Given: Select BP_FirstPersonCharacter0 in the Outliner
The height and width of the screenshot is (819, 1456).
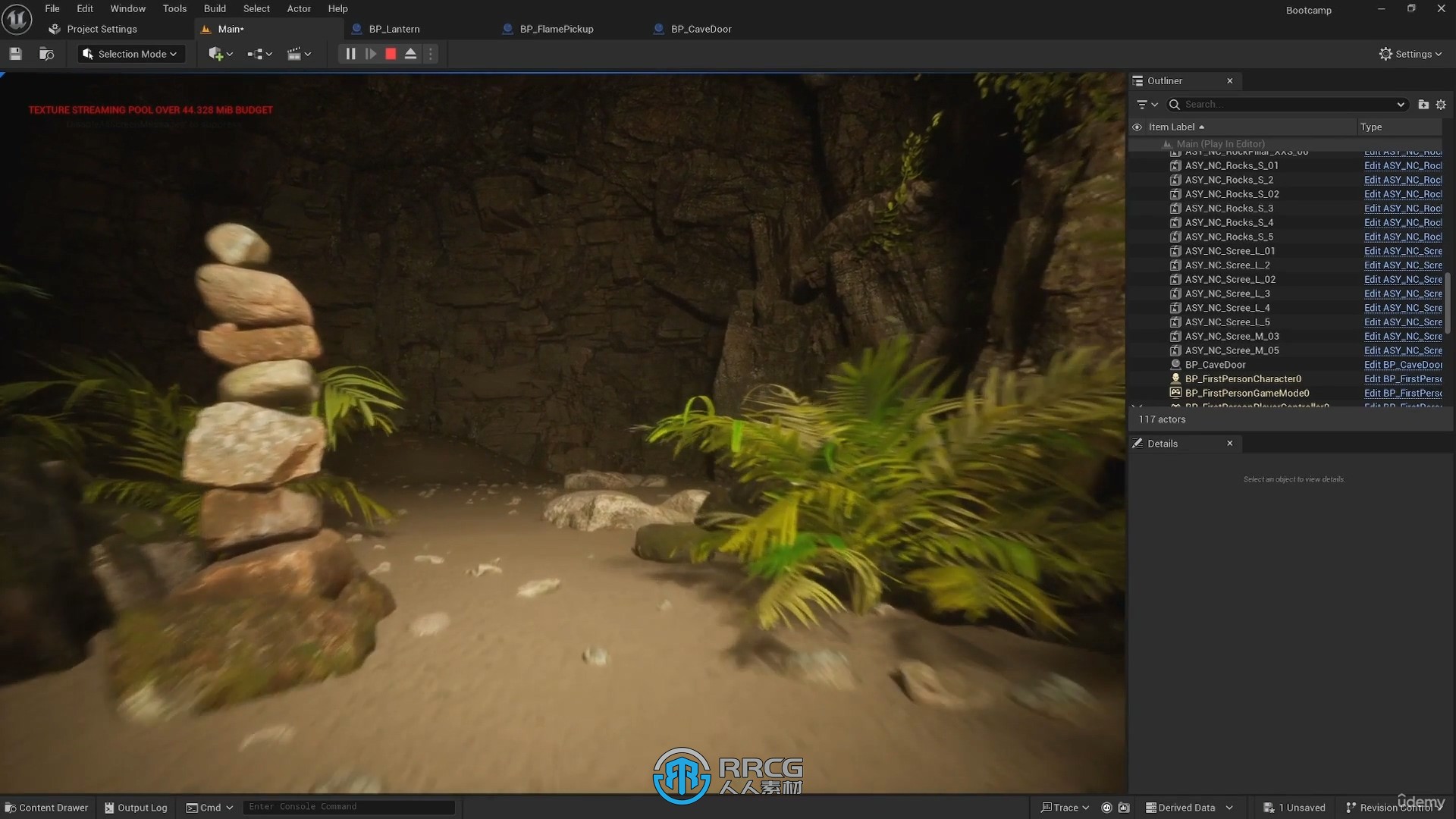Looking at the screenshot, I should (1244, 378).
